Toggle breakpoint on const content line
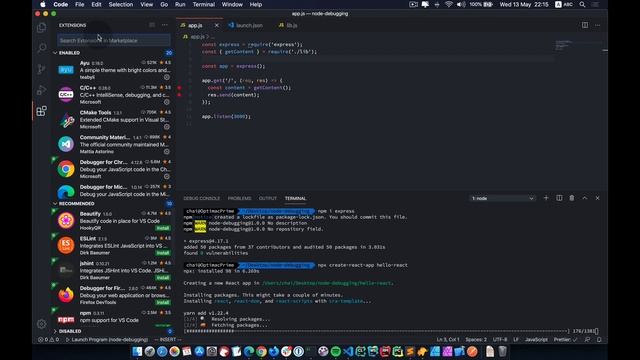640x360 pixels. [x=179, y=88]
